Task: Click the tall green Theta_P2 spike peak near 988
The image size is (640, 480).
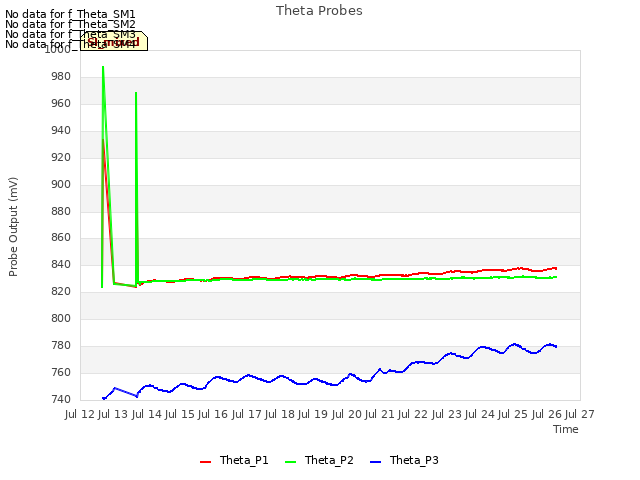Action: pyautogui.click(x=103, y=67)
